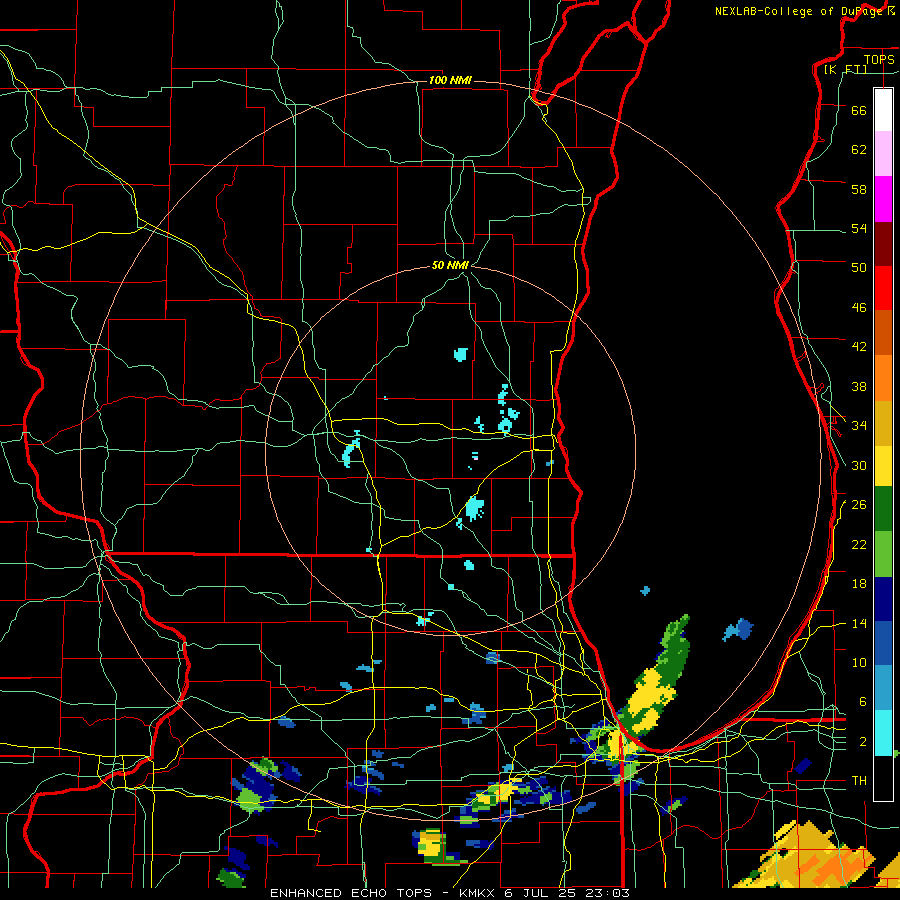
Task: Click the "62" legend value
Action: pos(859,149)
